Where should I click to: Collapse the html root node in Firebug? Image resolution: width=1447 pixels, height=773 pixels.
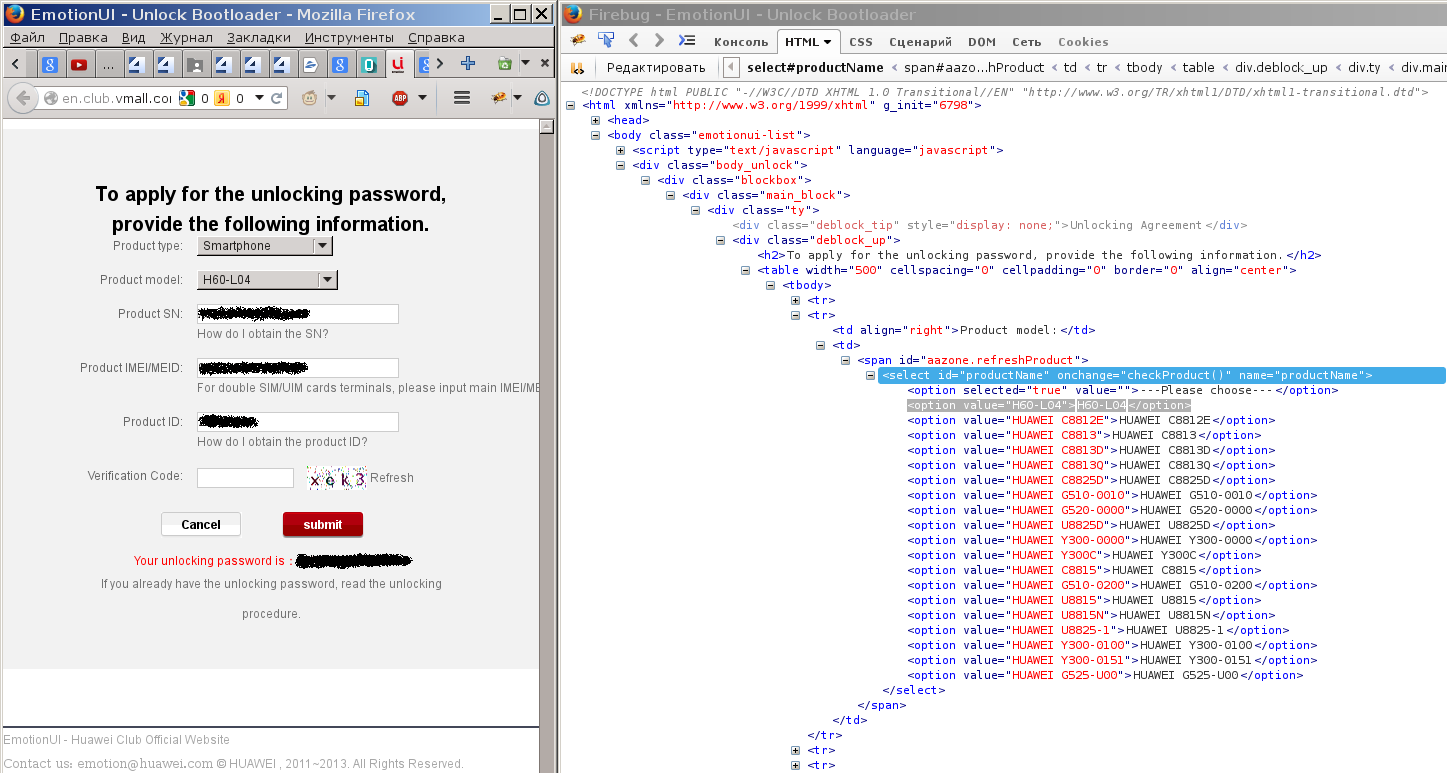point(570,105)
